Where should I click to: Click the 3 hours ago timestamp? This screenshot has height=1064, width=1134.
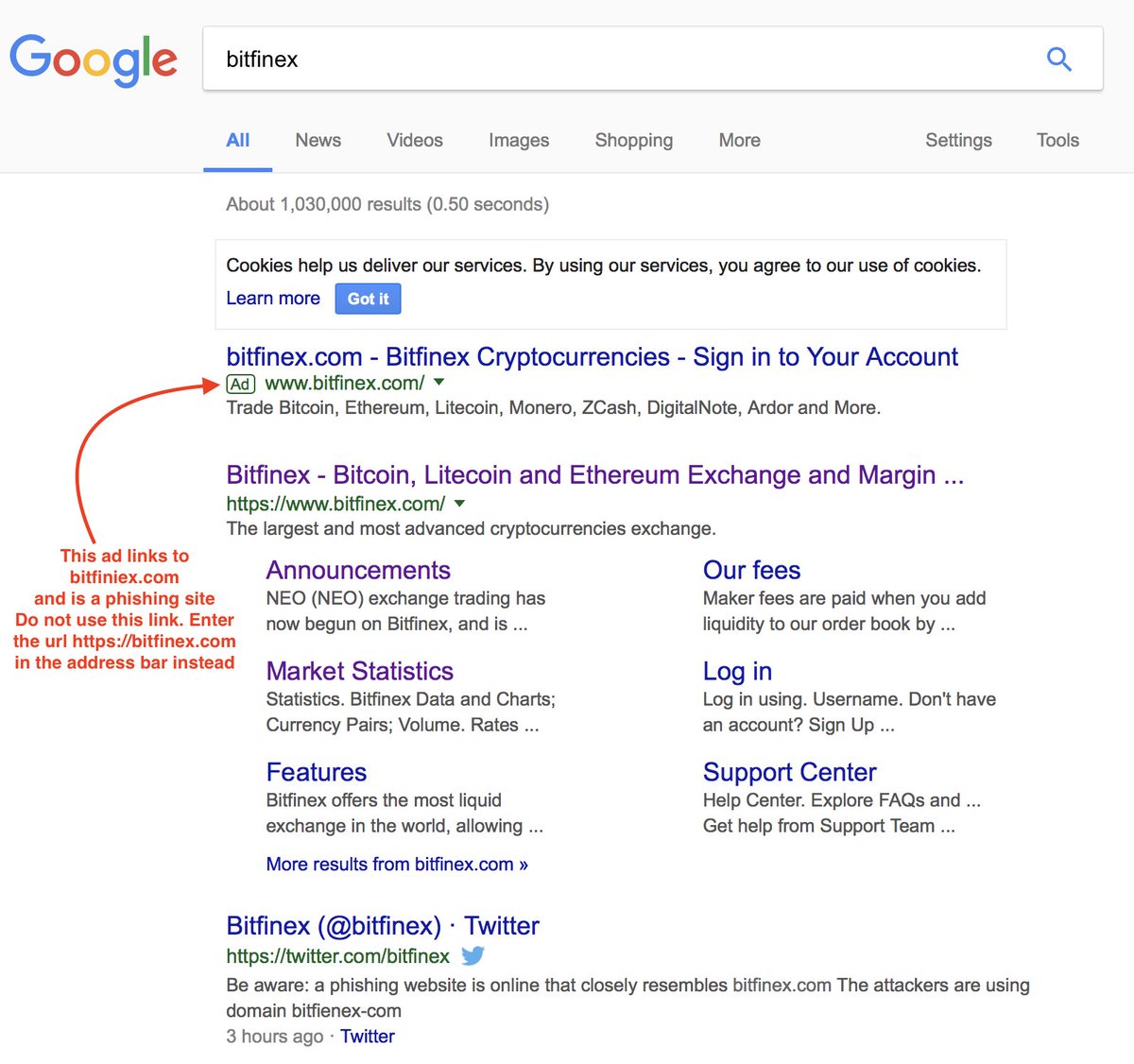[x=275, y=1036]
